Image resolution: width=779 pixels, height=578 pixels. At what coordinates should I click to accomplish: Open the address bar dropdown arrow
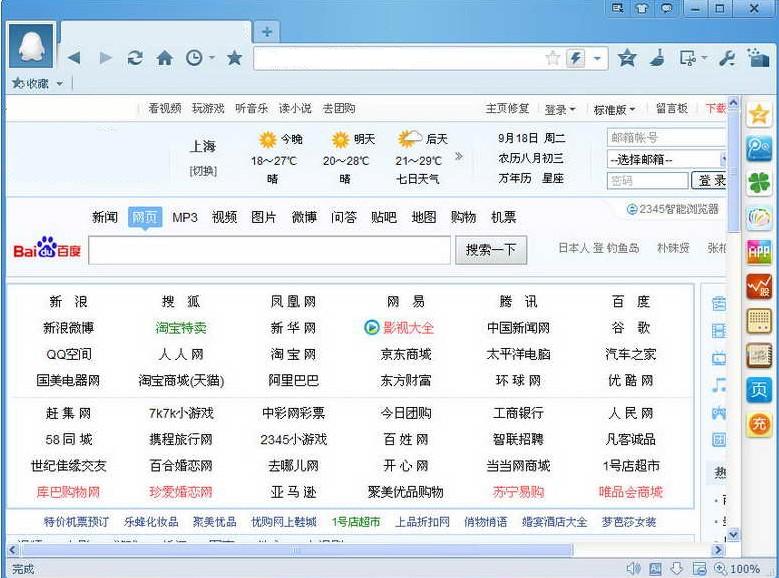pos(598,59)
